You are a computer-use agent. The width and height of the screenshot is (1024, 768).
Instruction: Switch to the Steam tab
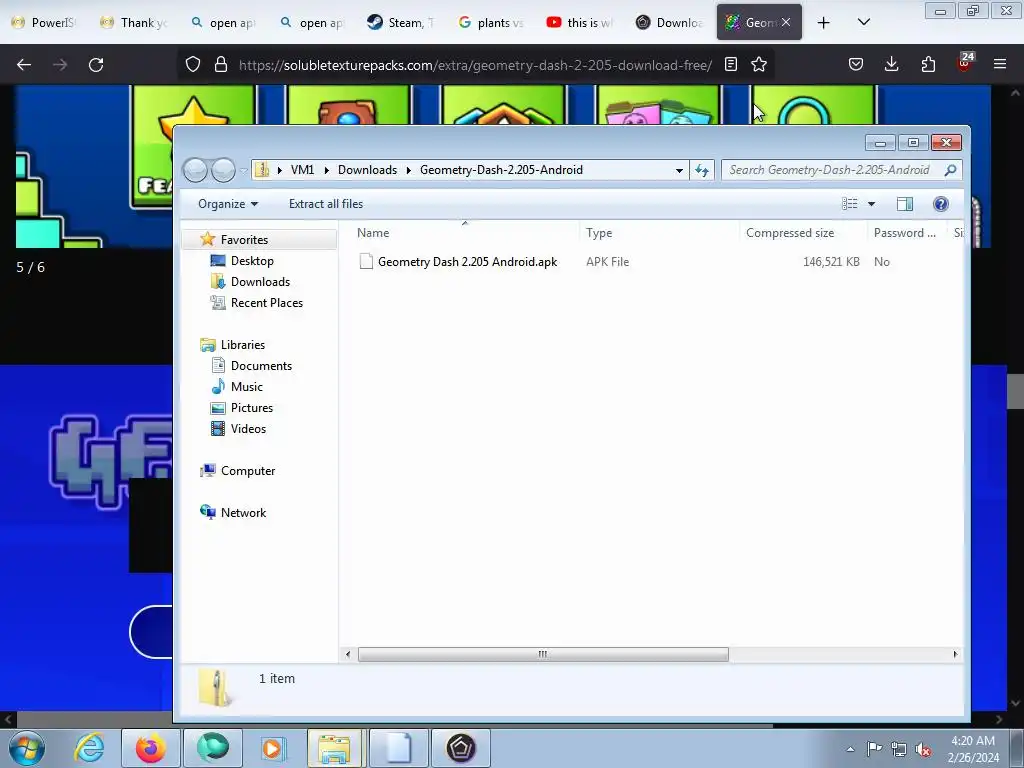pos(401,22)
